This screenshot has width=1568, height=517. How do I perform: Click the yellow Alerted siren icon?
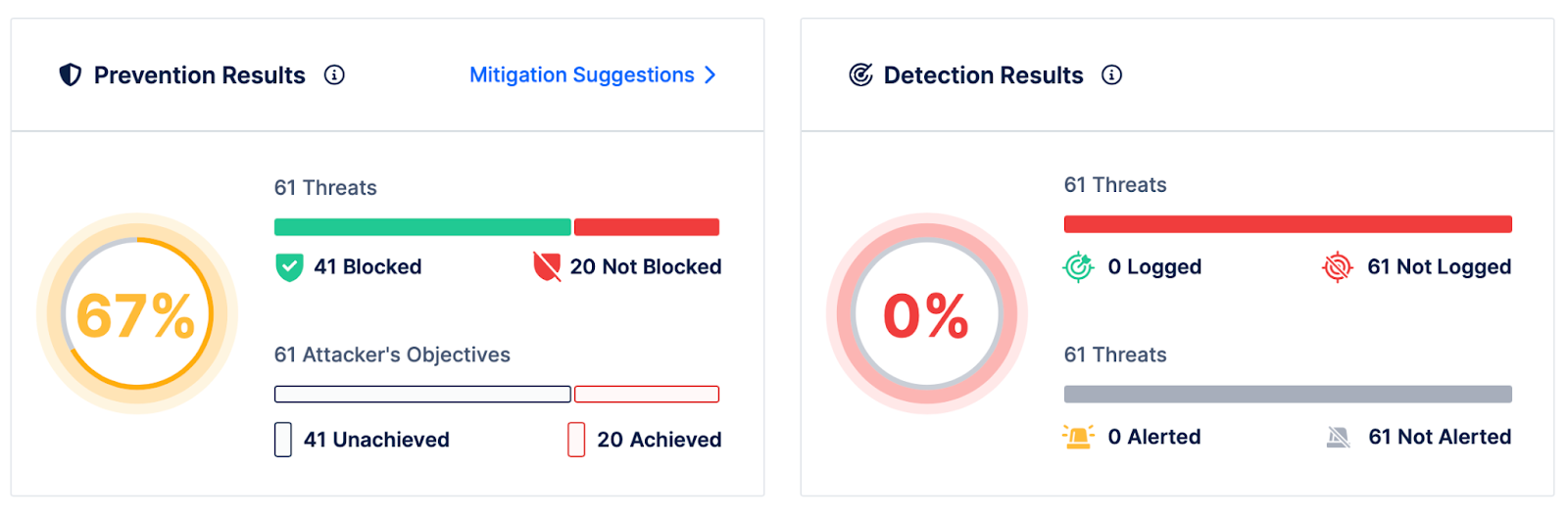pos(1078,437)
